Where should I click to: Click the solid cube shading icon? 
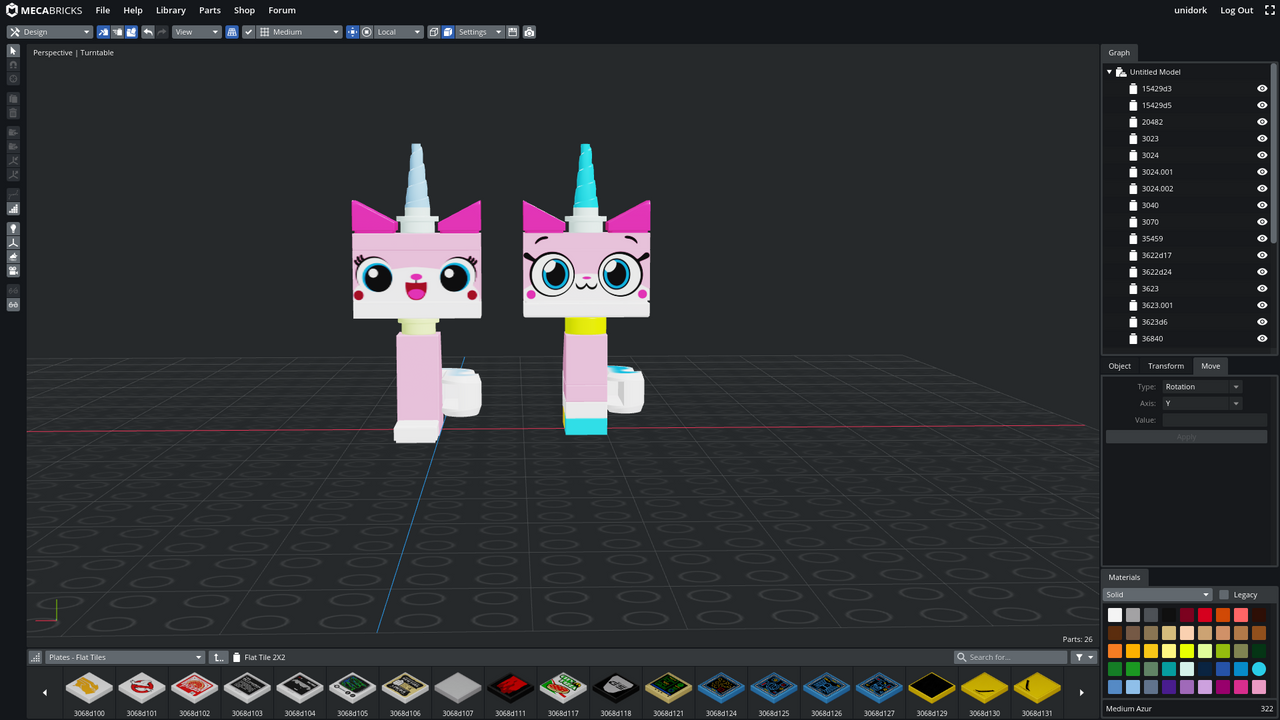448,32
